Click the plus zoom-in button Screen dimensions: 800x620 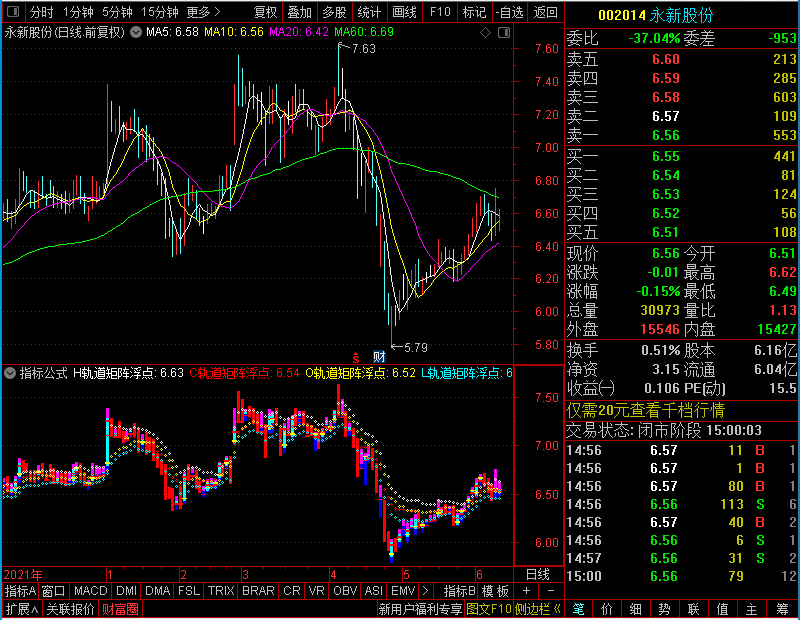point(526,591)
